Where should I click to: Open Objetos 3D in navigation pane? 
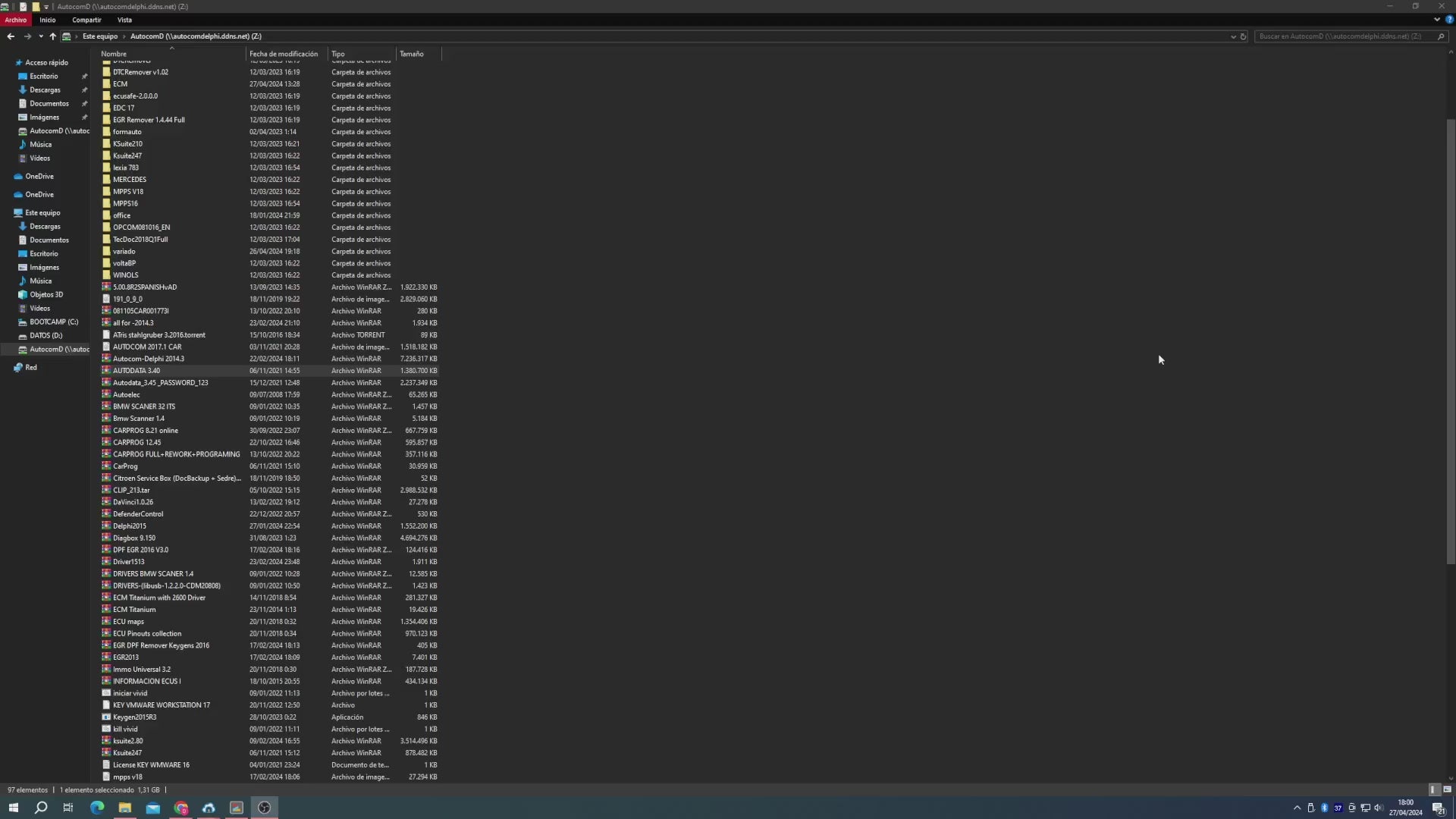(46, 295)
